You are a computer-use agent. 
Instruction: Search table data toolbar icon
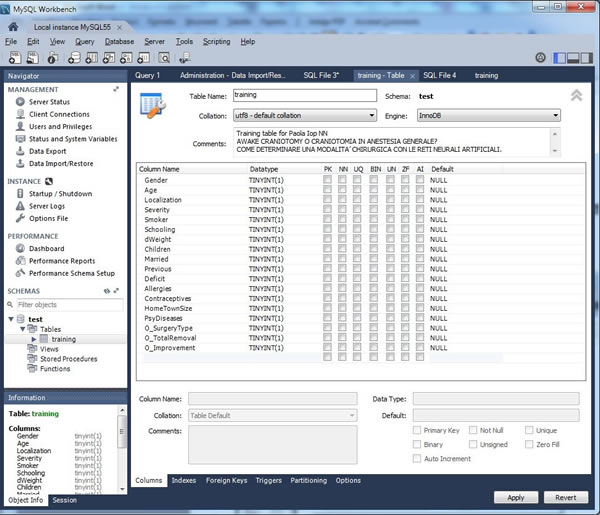pyautogui.click(x=164, y=58)
